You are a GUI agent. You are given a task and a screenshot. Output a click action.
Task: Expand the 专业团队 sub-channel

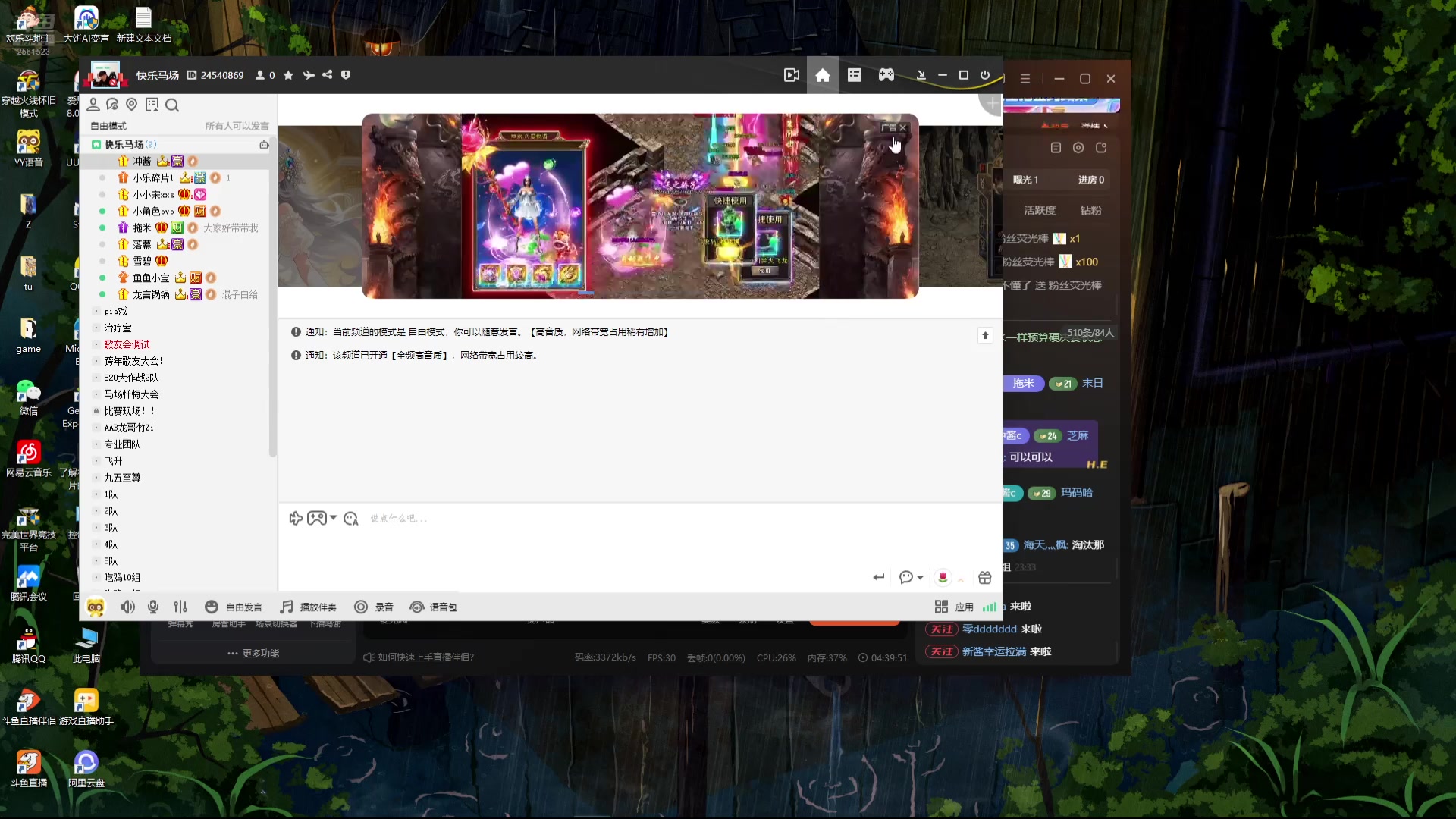[x=96, y=444]
